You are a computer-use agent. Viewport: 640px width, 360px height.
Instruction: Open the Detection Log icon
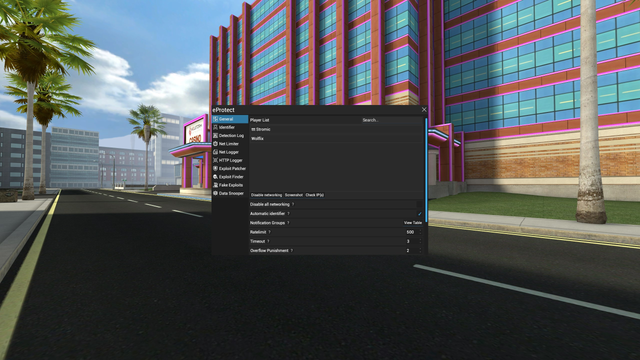(x=216, y=136)
